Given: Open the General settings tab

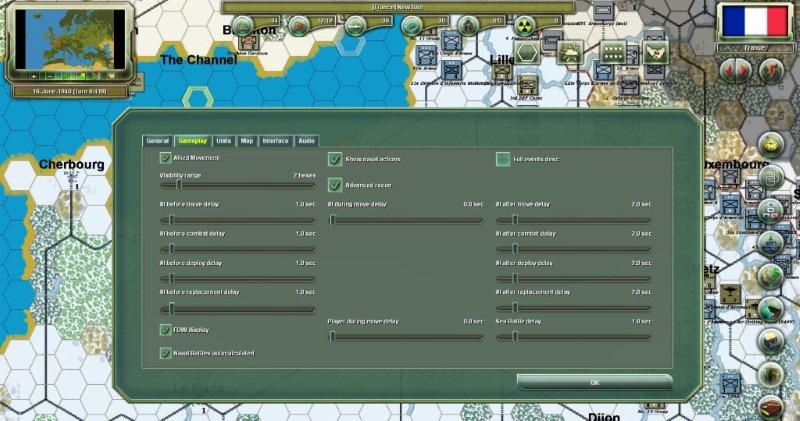Looking at the screenshot, I should (x=157, y=141).
